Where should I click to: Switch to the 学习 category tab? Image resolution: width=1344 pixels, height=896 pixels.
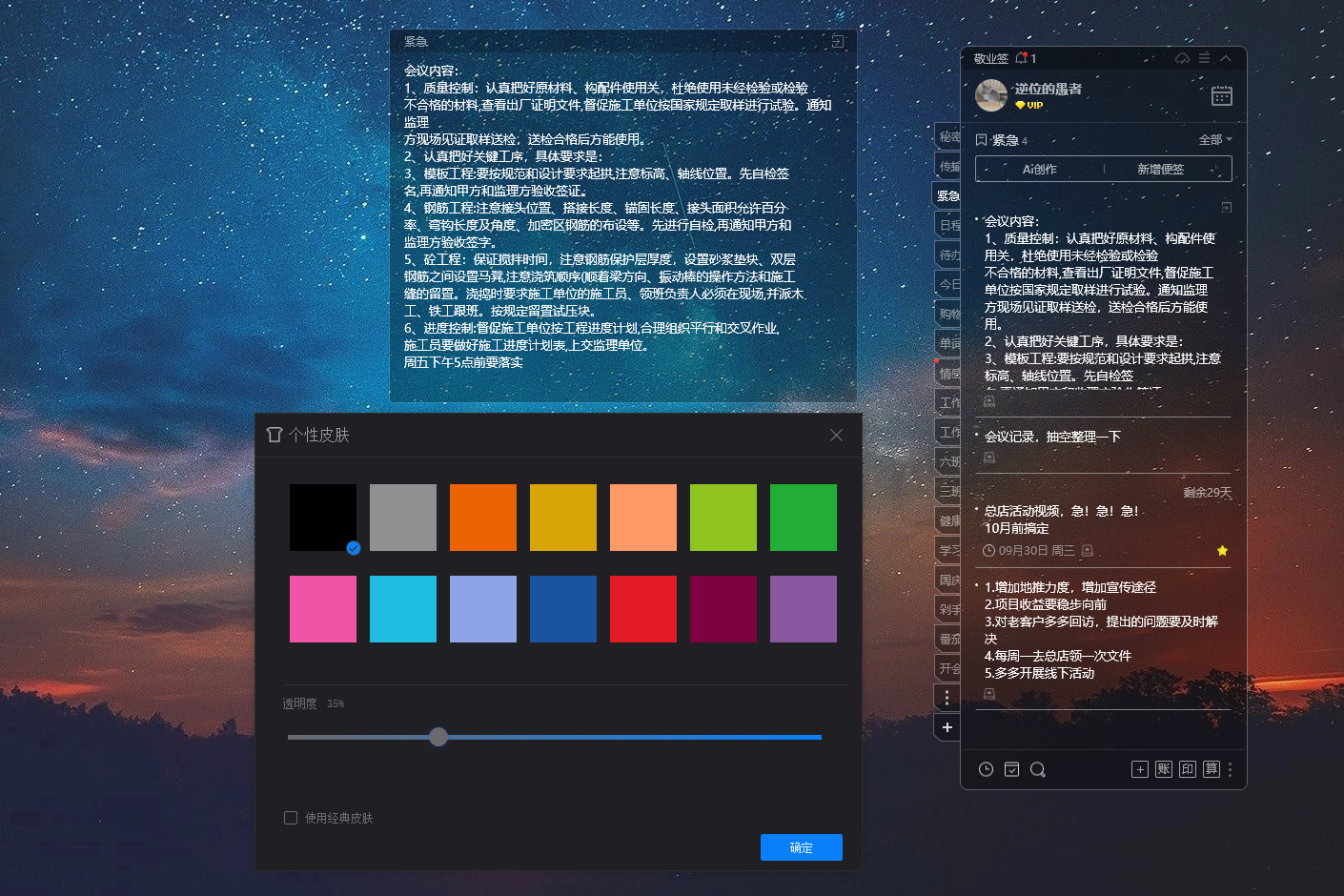point(947,550)
